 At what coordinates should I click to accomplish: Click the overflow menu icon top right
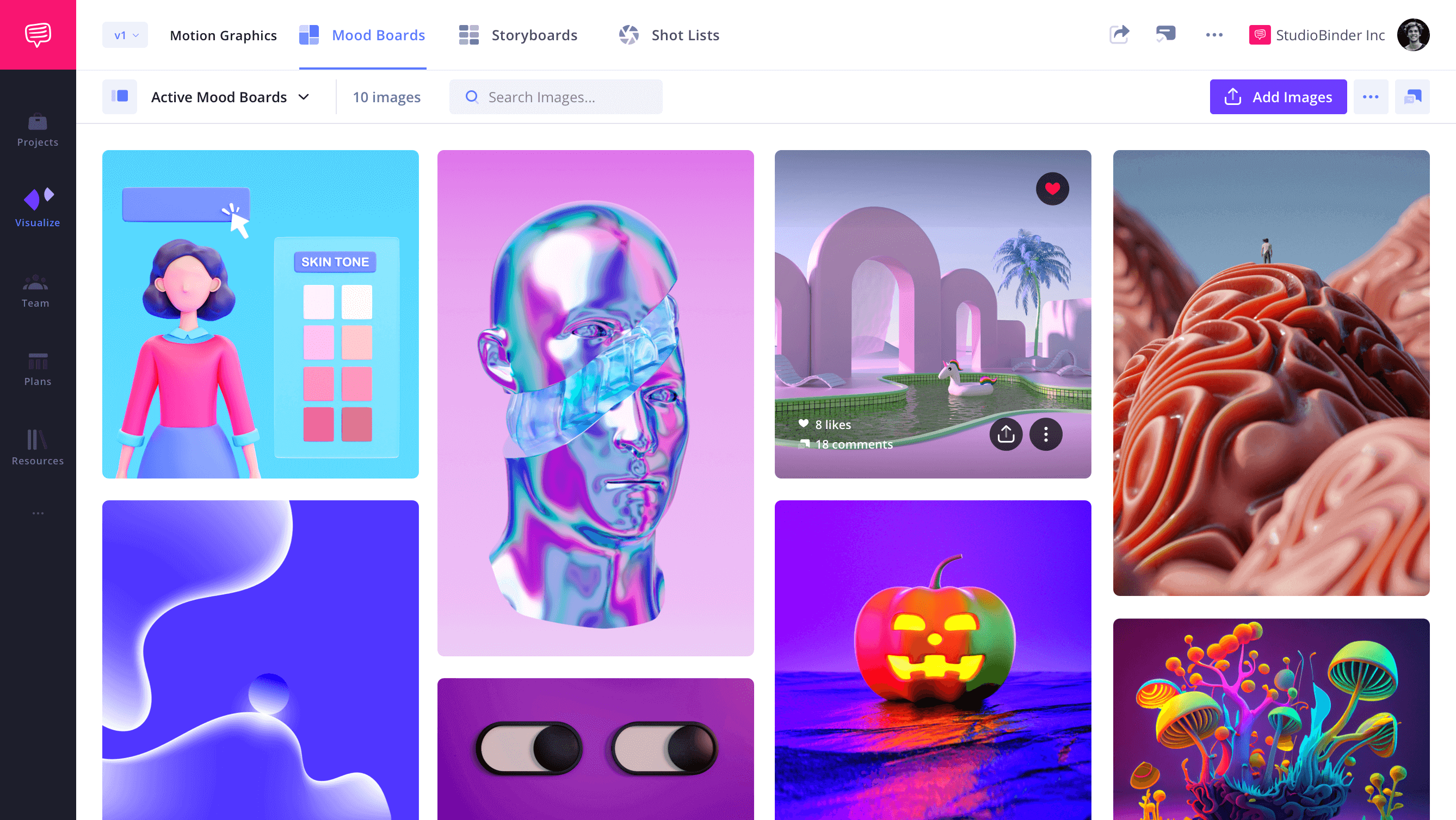[x=1215, y=35]
